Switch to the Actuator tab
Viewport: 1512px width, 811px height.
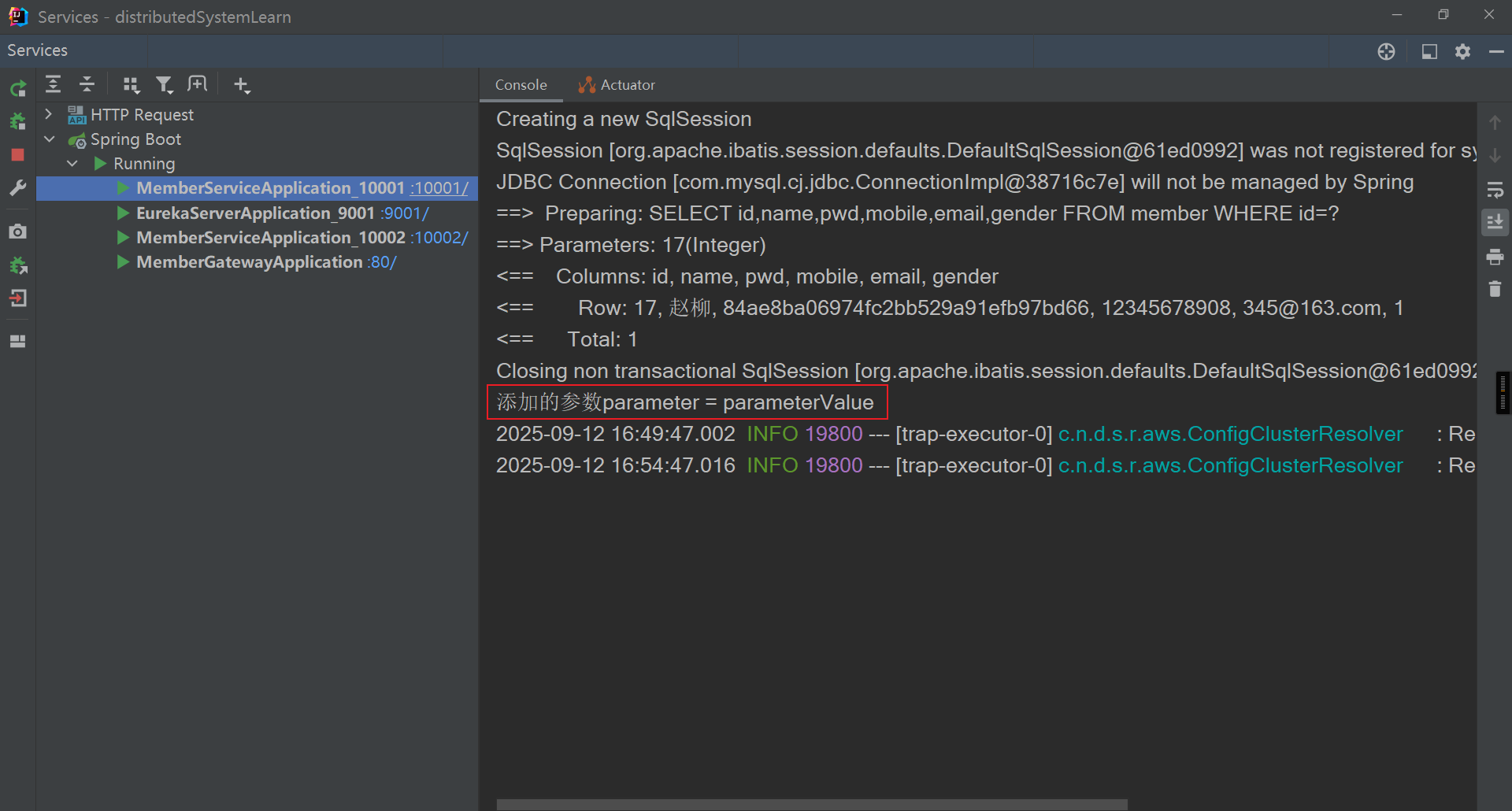tap(617, 85)
